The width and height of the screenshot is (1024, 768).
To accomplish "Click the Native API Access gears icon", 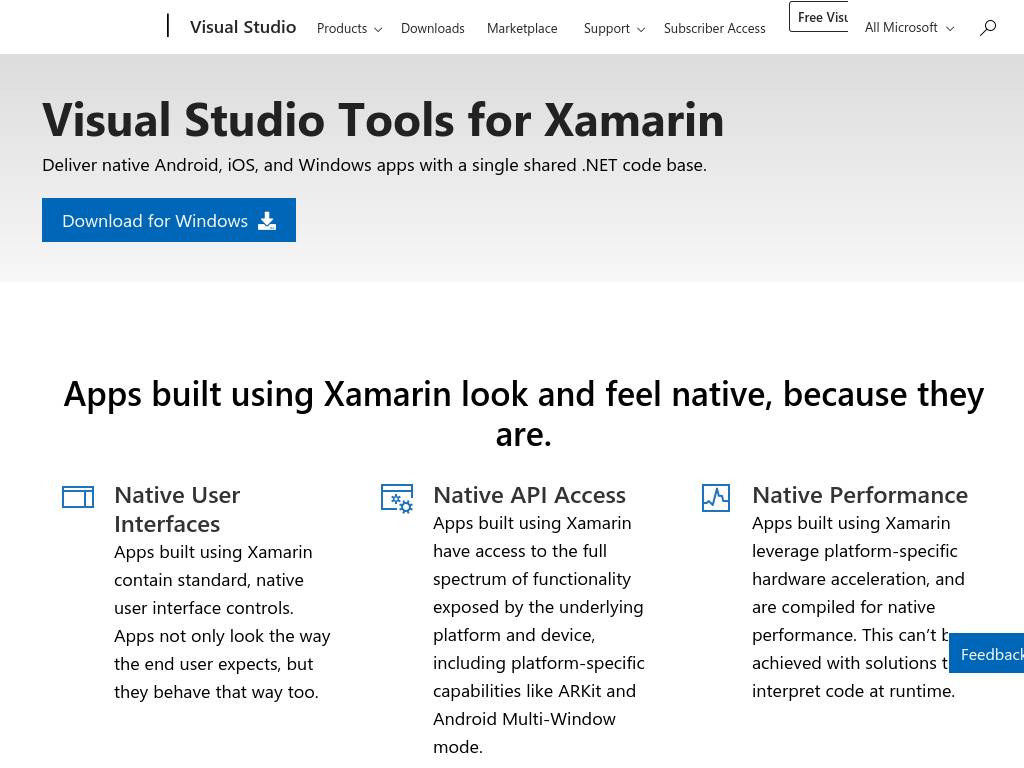I will pyautogui.click(x=397, y=498).
